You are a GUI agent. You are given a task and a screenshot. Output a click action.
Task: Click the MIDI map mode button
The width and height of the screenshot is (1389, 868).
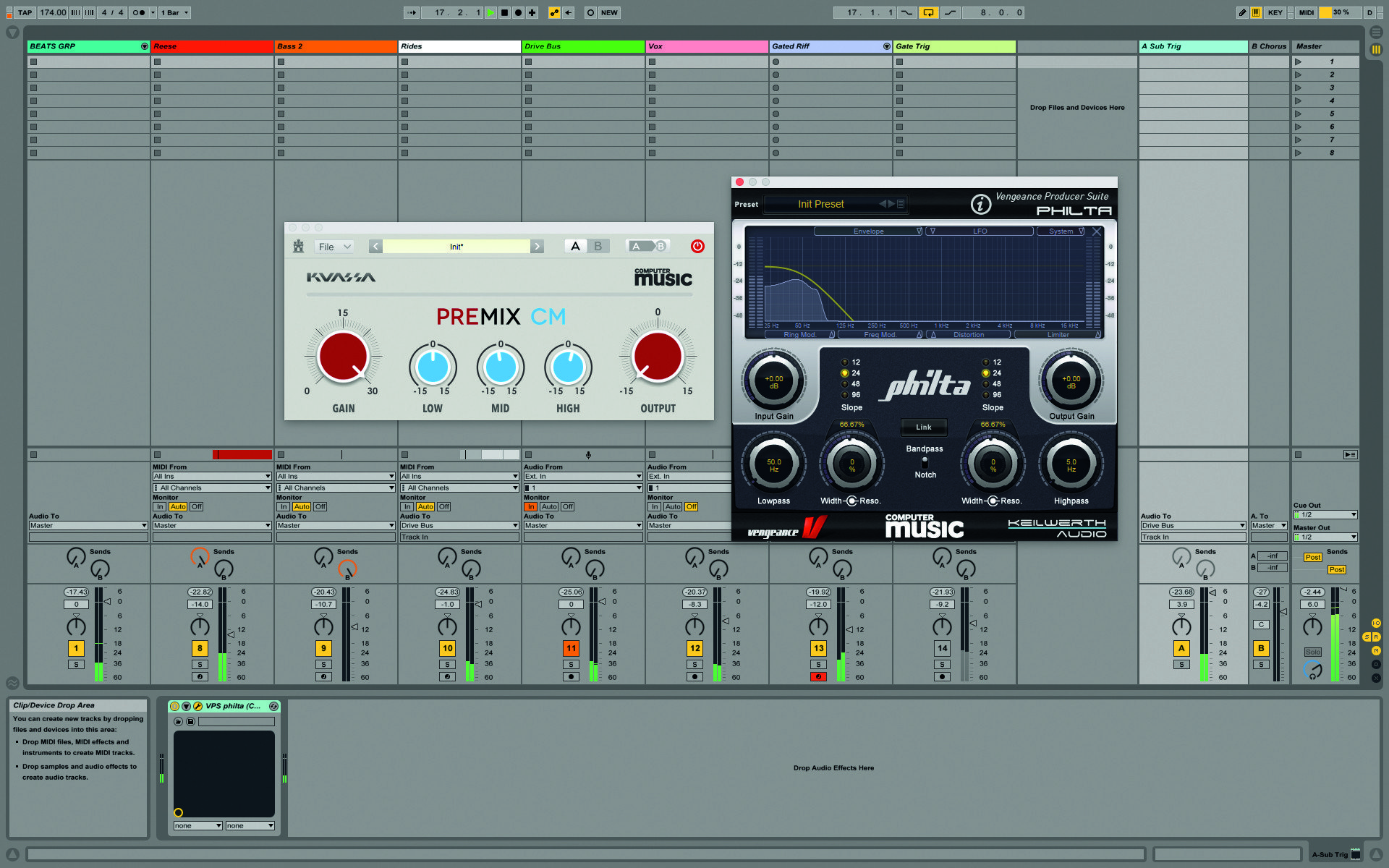click(1307, 12)
